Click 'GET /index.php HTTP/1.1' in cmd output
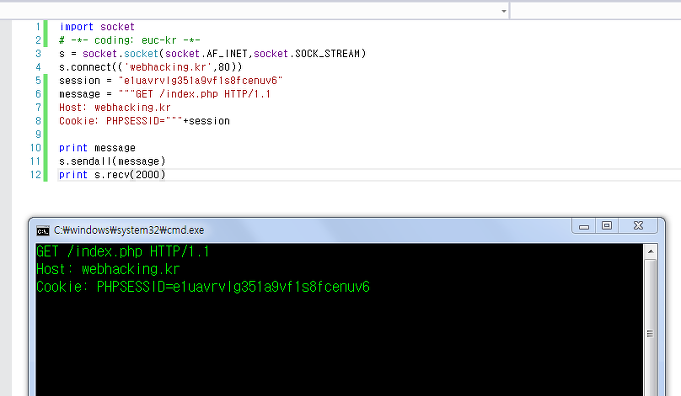The image size is (681, 396). pyautogui.click(x=122, y=252)
